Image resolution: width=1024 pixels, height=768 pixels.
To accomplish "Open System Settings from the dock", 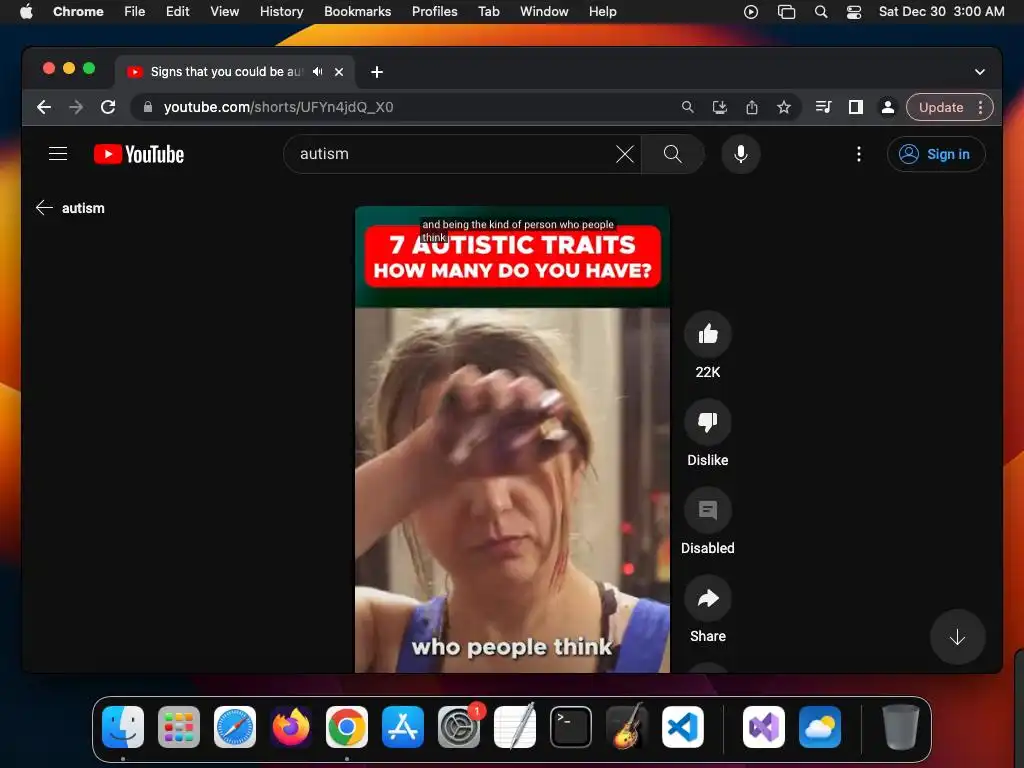I will click(x=458, y=727).
